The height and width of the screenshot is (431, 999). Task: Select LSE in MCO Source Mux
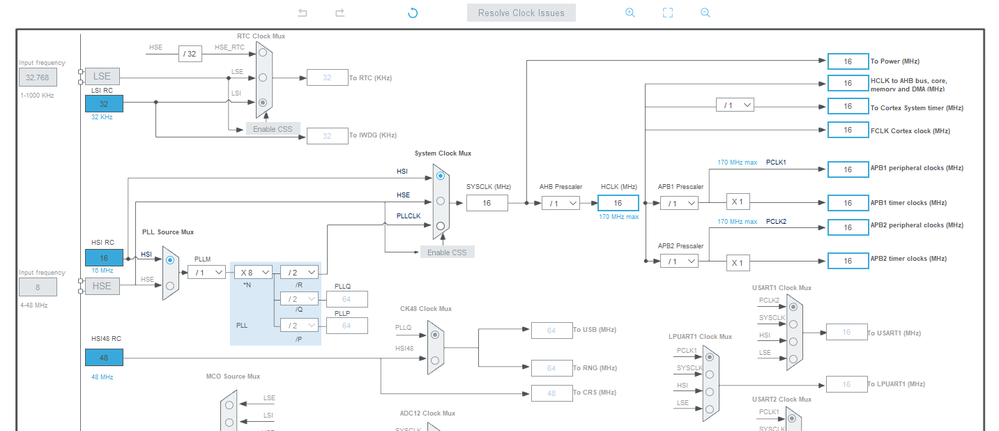click(228, 404)
